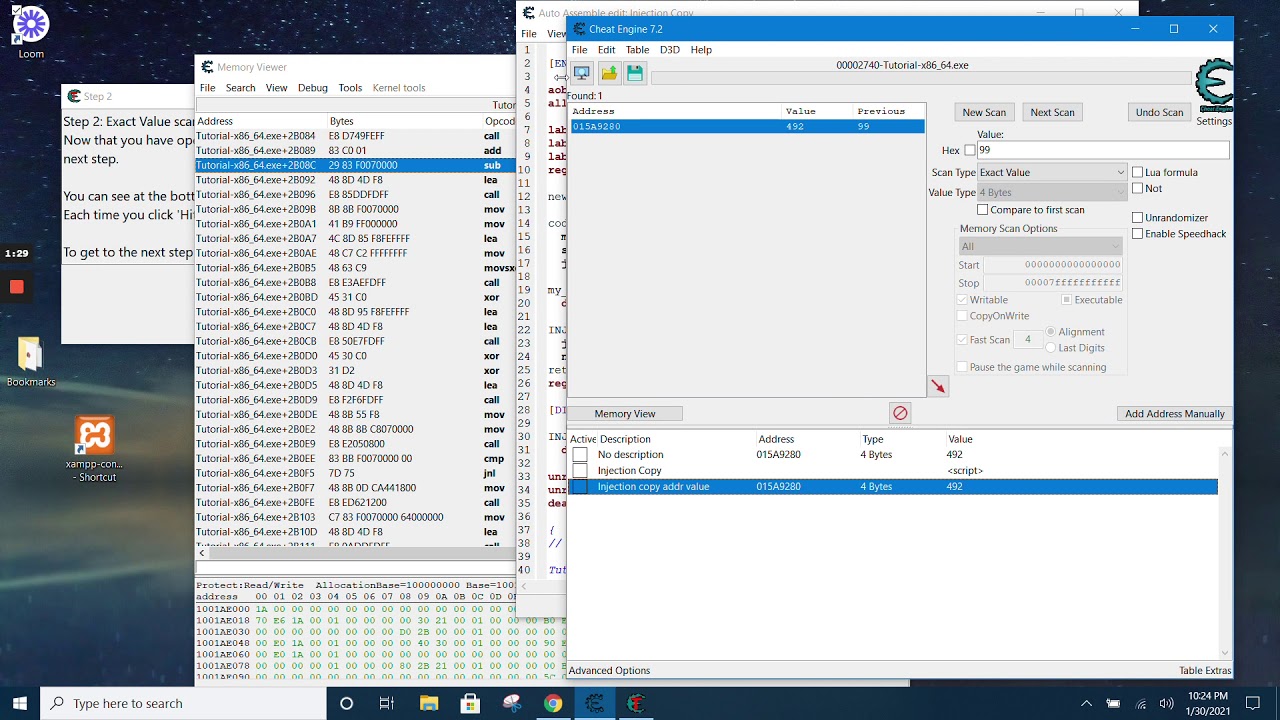Open the Table menu
This screenshot has width=1280, height=720.
637,50
